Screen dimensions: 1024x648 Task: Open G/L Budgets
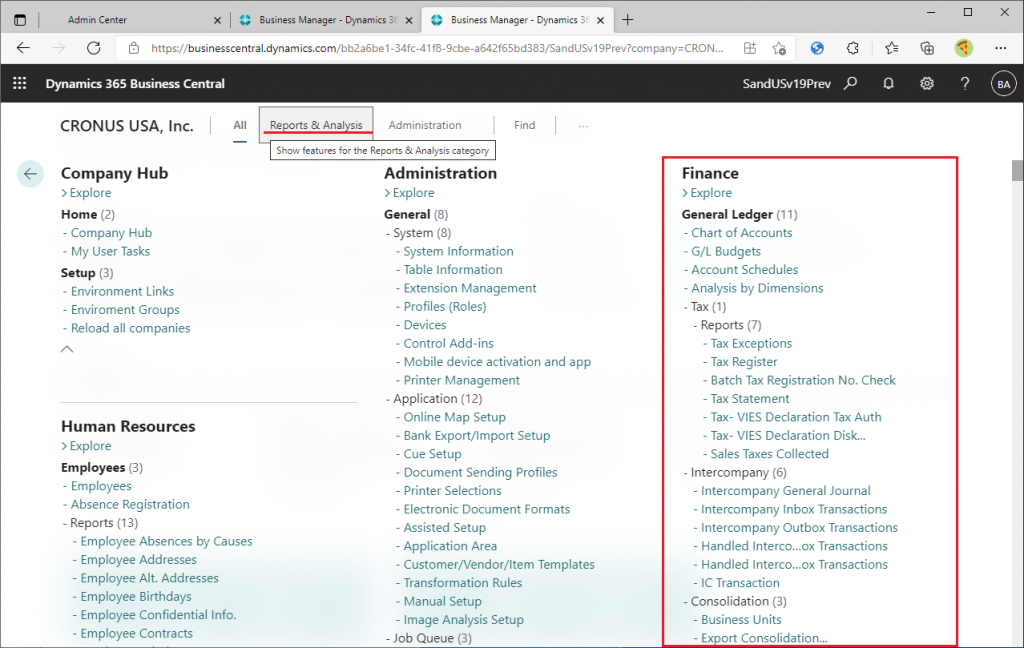(x=726, y=251)
